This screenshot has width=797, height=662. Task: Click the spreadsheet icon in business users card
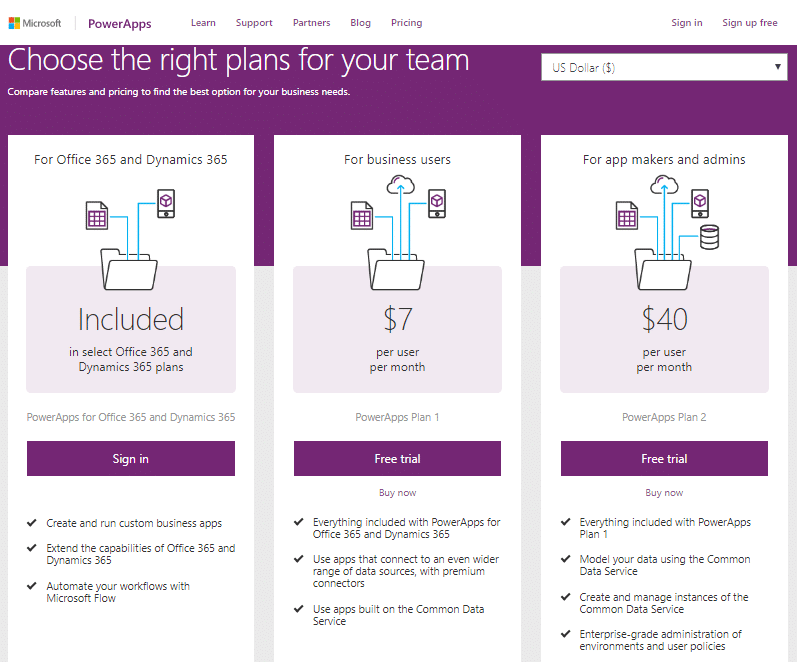coord(361,215)
